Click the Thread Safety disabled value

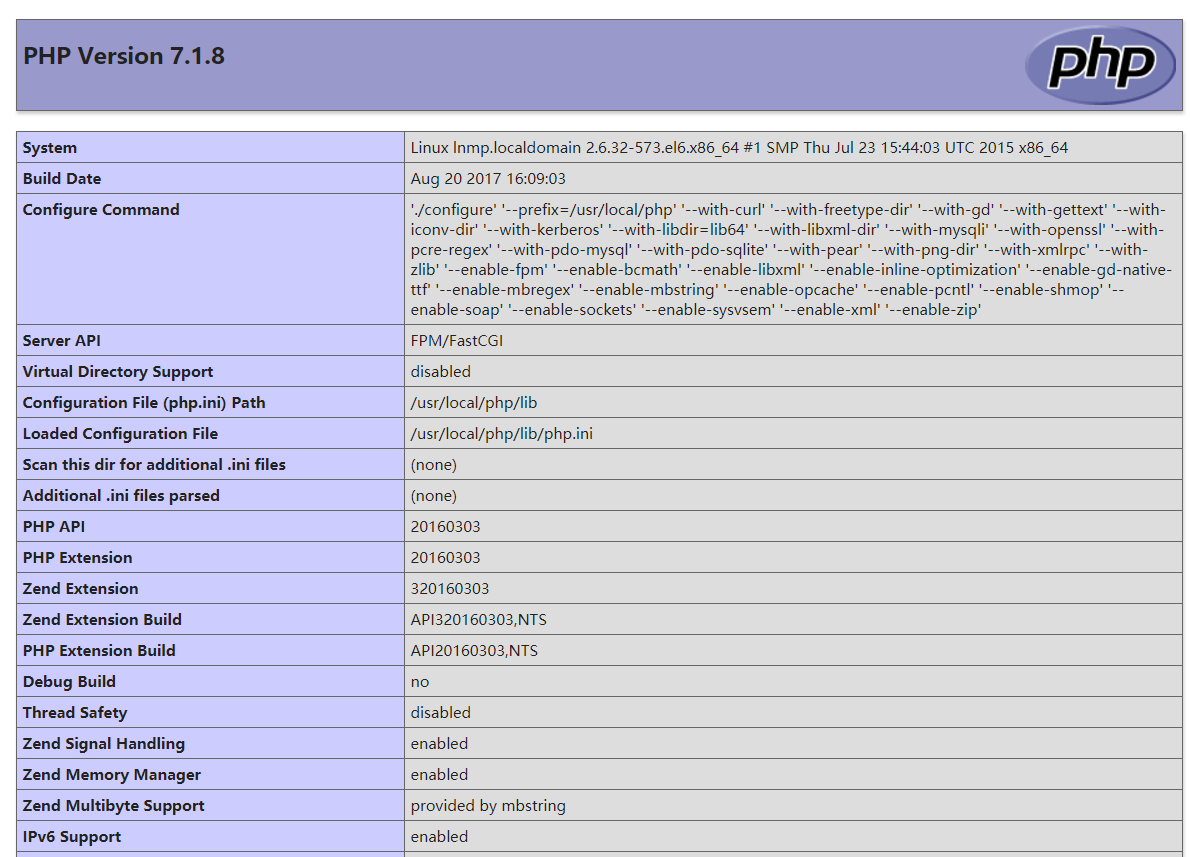(x=440, y=713)
